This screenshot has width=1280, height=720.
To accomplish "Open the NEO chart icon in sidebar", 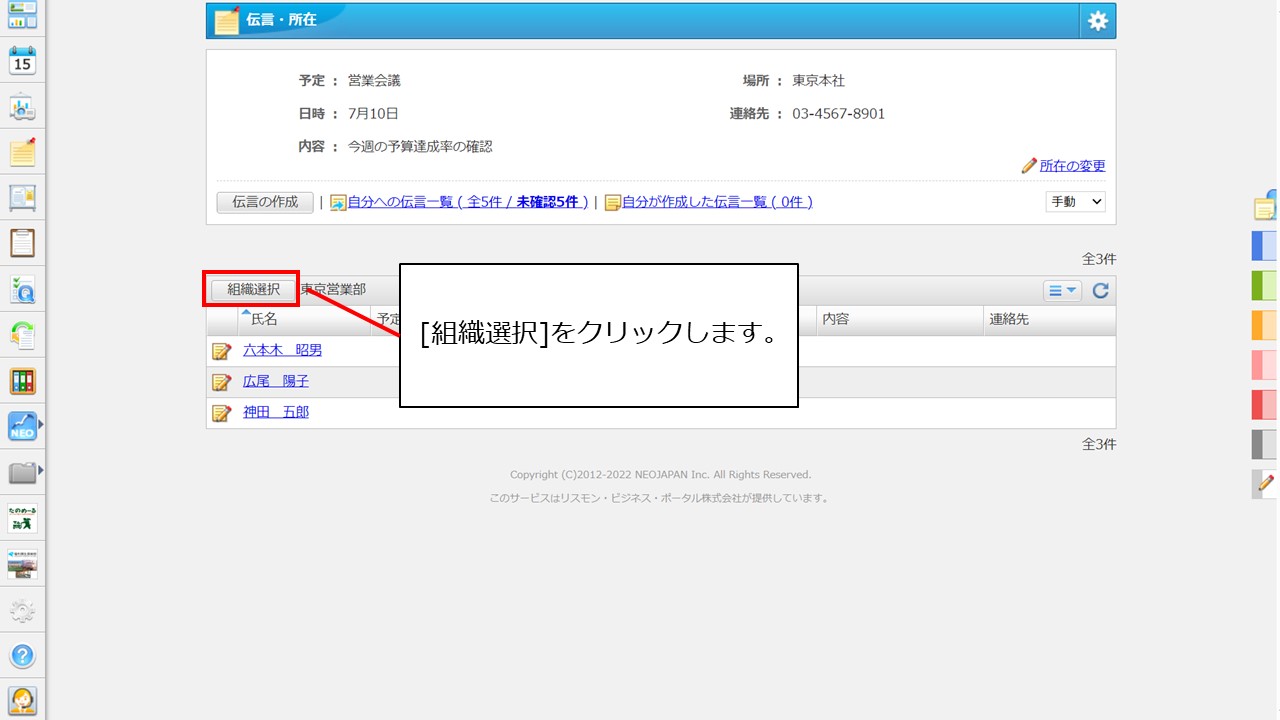I will (22, 427).
